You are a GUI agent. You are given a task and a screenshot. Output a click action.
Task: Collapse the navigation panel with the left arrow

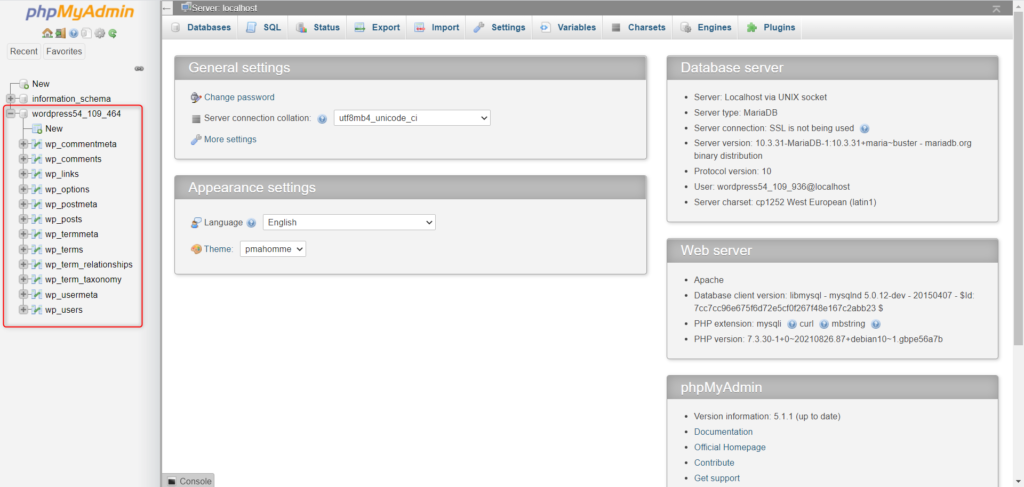[x=167, y=8]
